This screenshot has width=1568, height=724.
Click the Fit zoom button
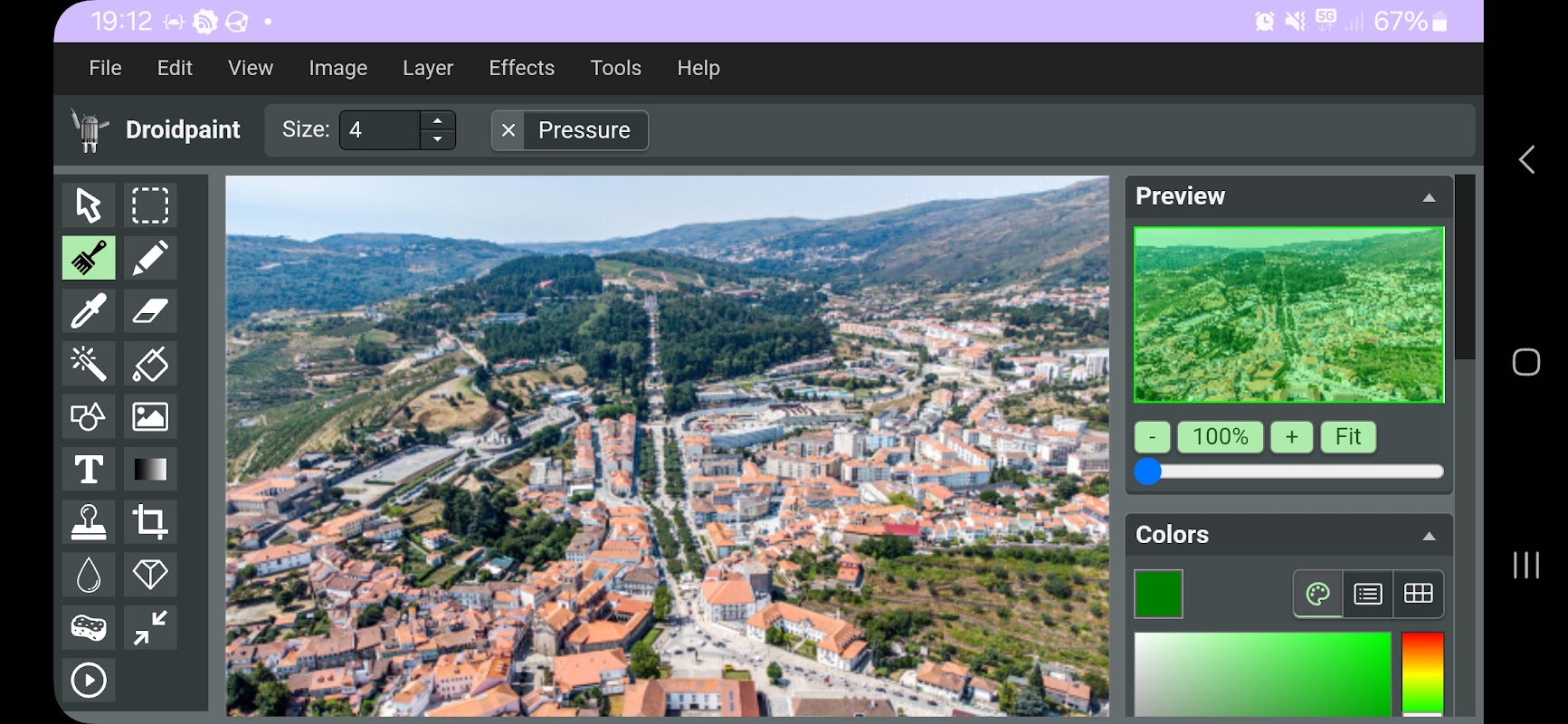tap(1347, 437)
